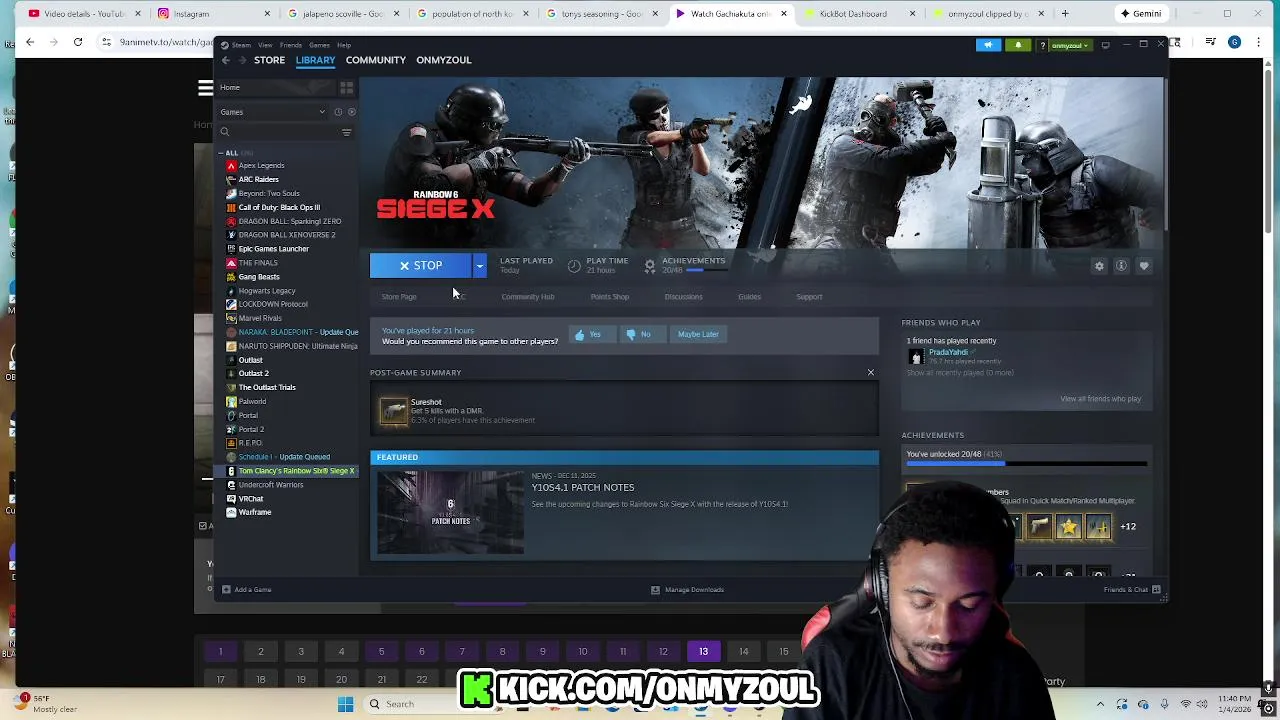This screenshot has height=720, width=1280.
Task: Open Steam notifications bell icon
Action: point(1018,45)
